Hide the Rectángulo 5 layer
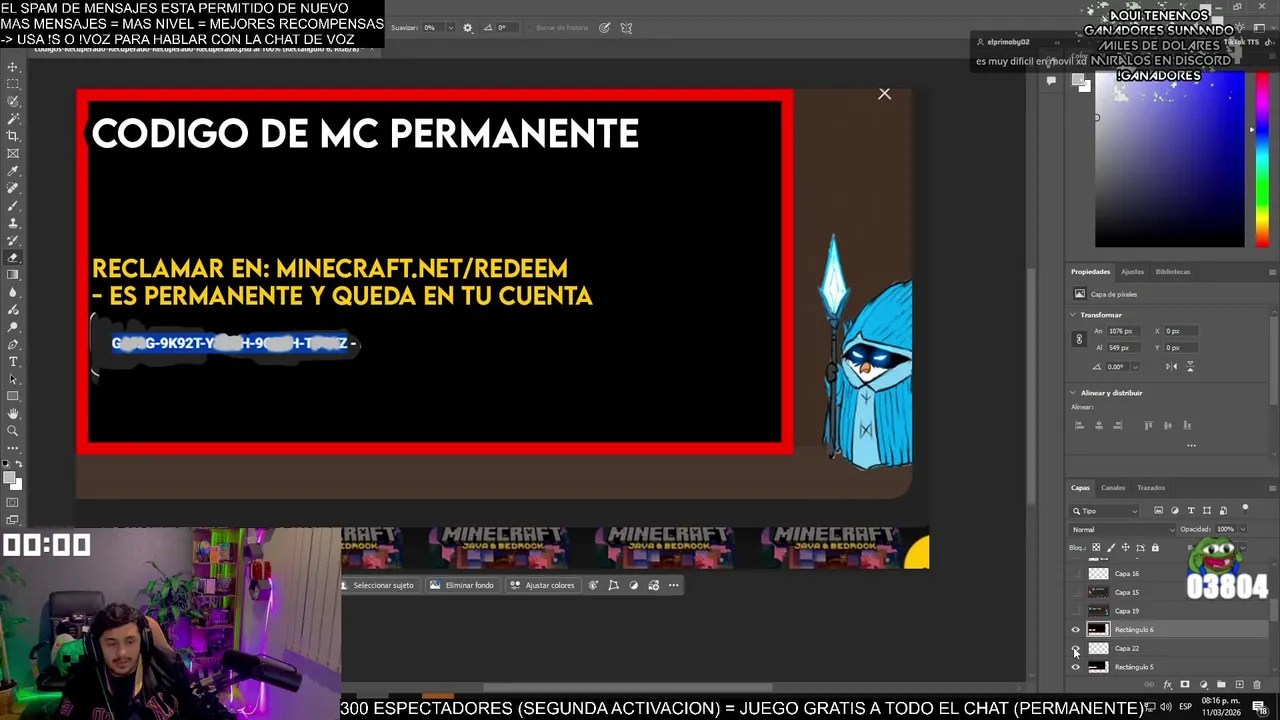The image size is (1280, 720). click(1076, 667)
